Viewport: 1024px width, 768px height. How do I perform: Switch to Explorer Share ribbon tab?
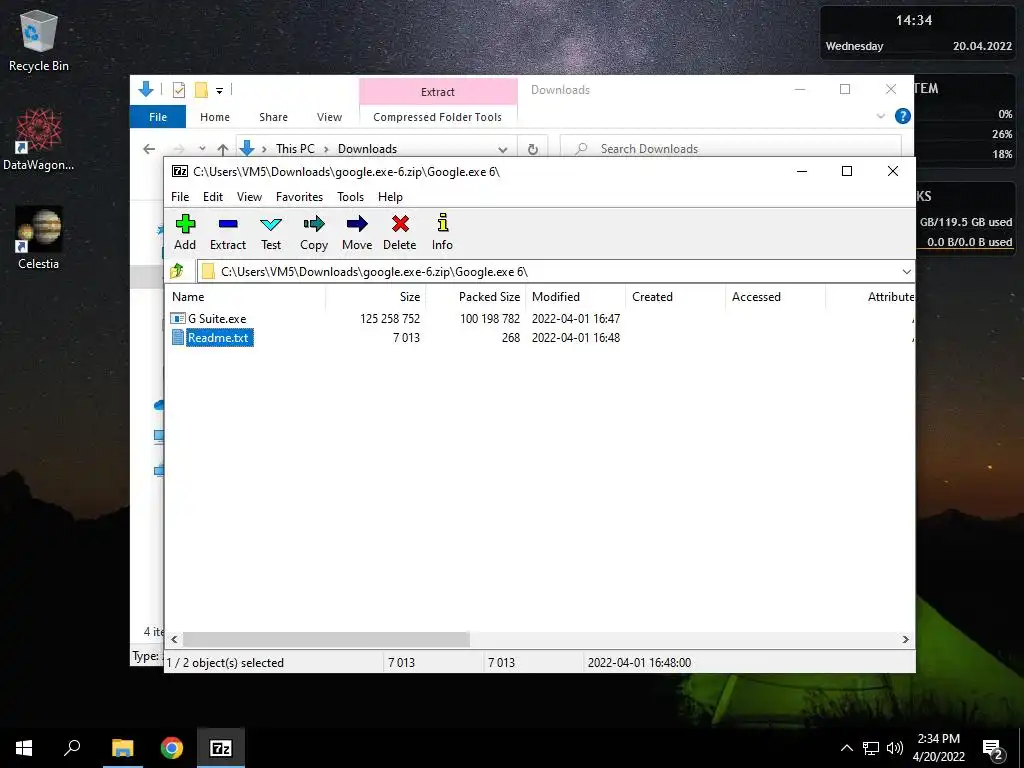coord(273,117)
